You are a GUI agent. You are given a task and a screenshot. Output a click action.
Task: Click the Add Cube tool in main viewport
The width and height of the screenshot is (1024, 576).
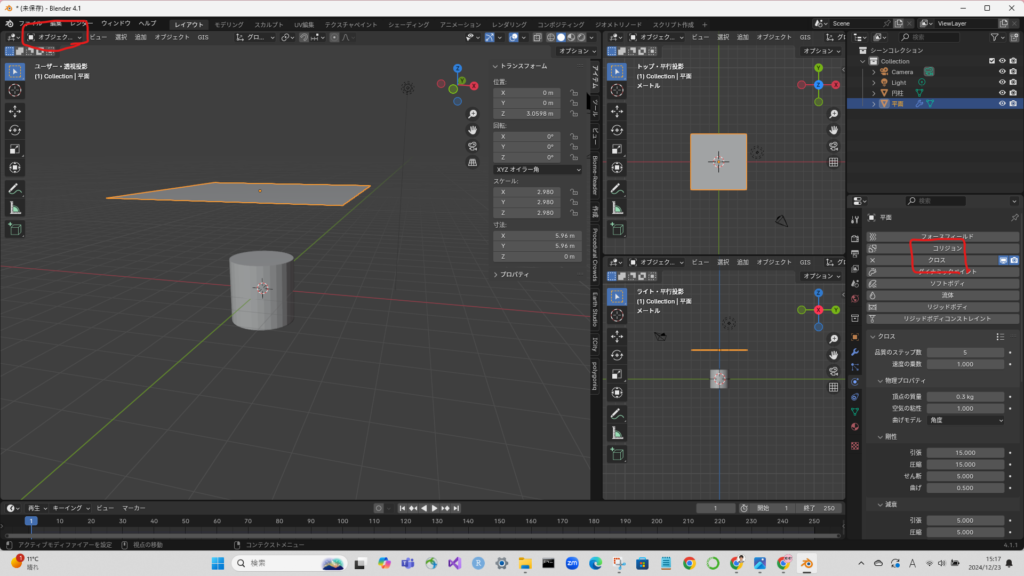coord(15,229)
